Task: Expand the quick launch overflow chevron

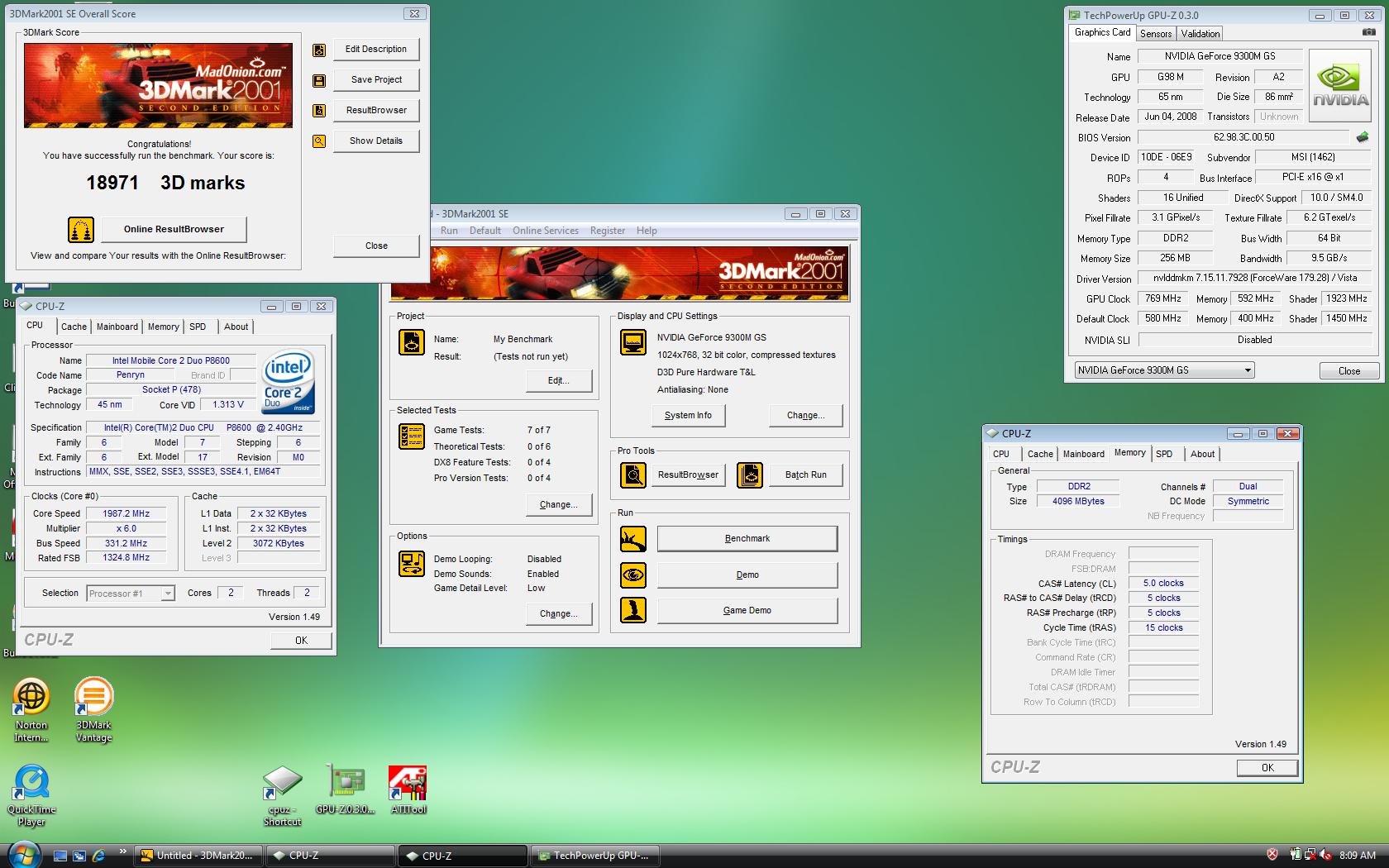Action: (122, 851)
